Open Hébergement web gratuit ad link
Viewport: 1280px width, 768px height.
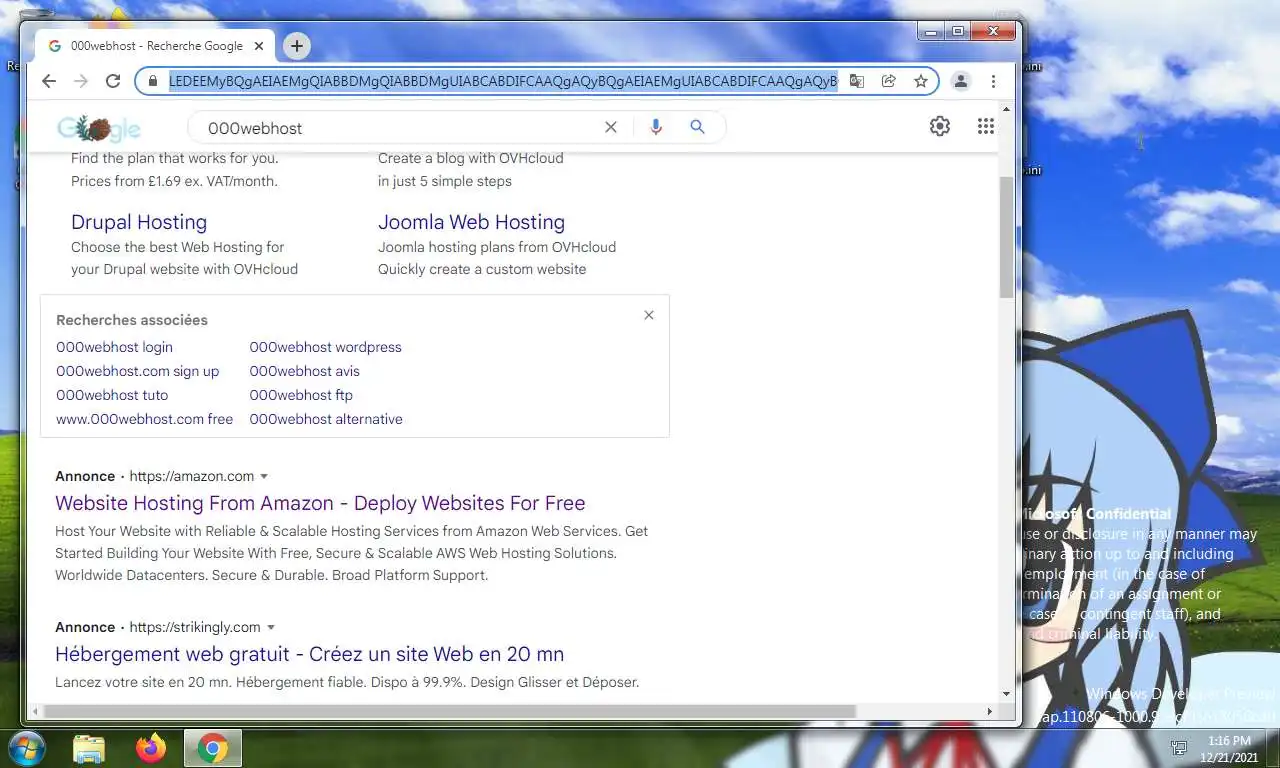(x=309, y=654)
